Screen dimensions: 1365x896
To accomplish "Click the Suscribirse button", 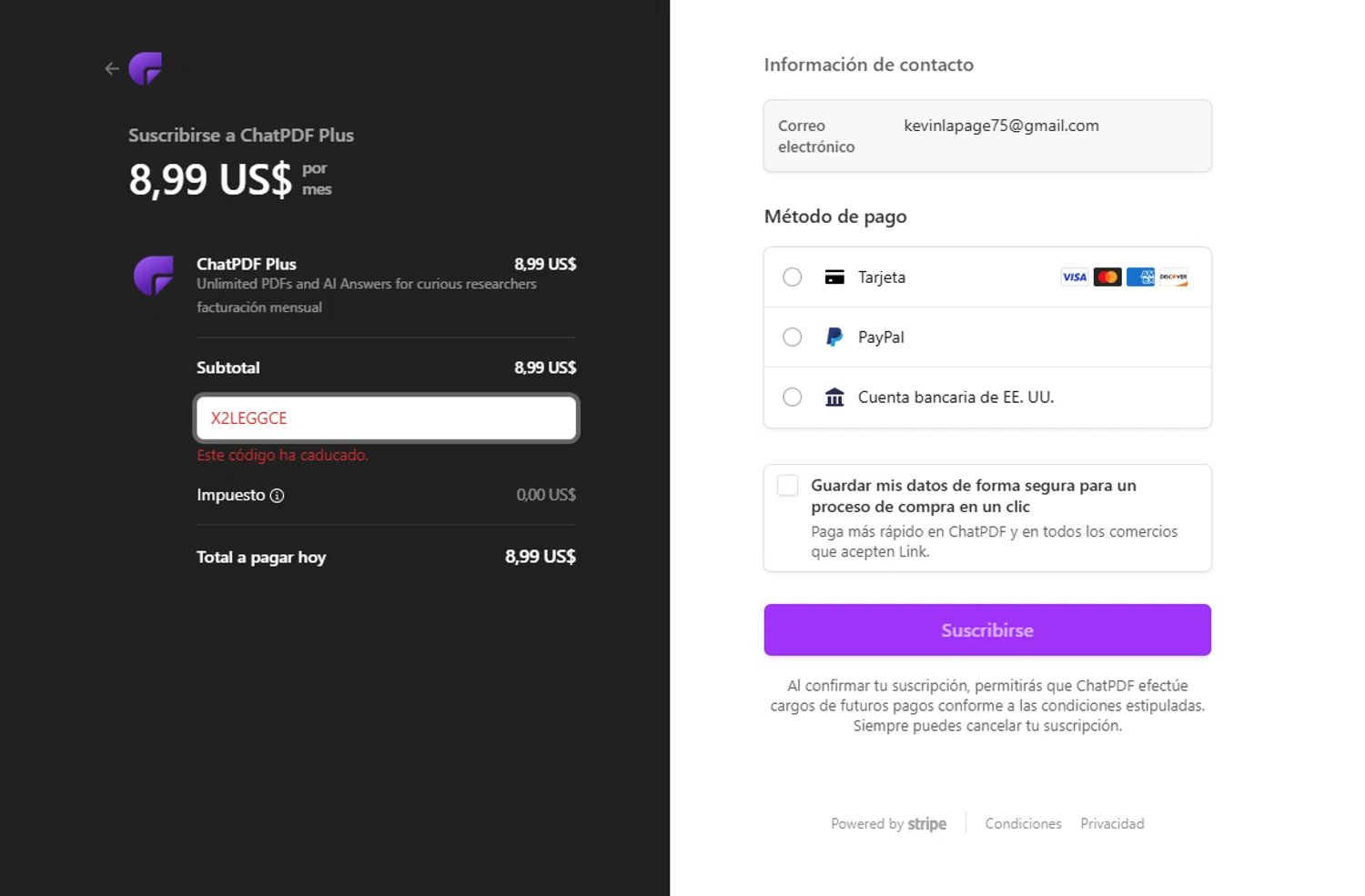I will (x=987, y=629).
